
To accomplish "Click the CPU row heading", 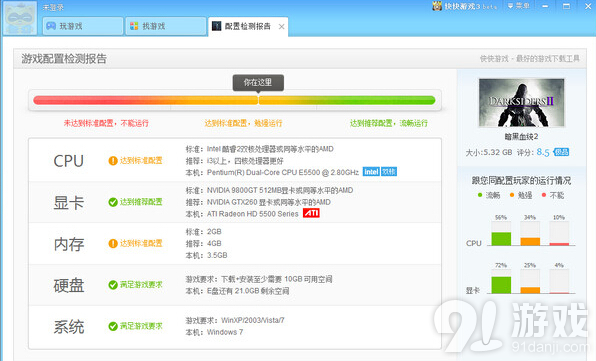I will click(x=68, y=161).
